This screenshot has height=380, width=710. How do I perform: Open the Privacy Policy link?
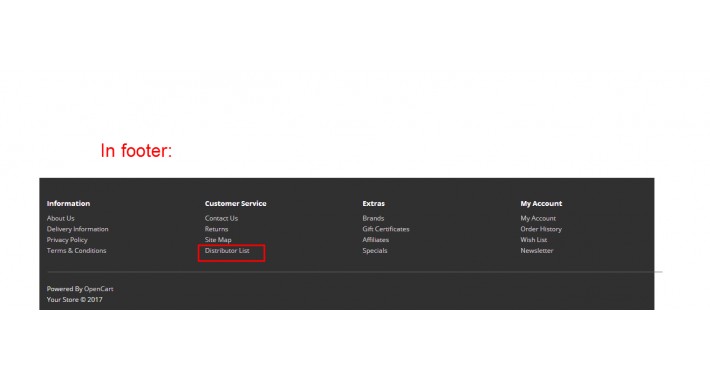pyautogui.click(x=67, y=240)
